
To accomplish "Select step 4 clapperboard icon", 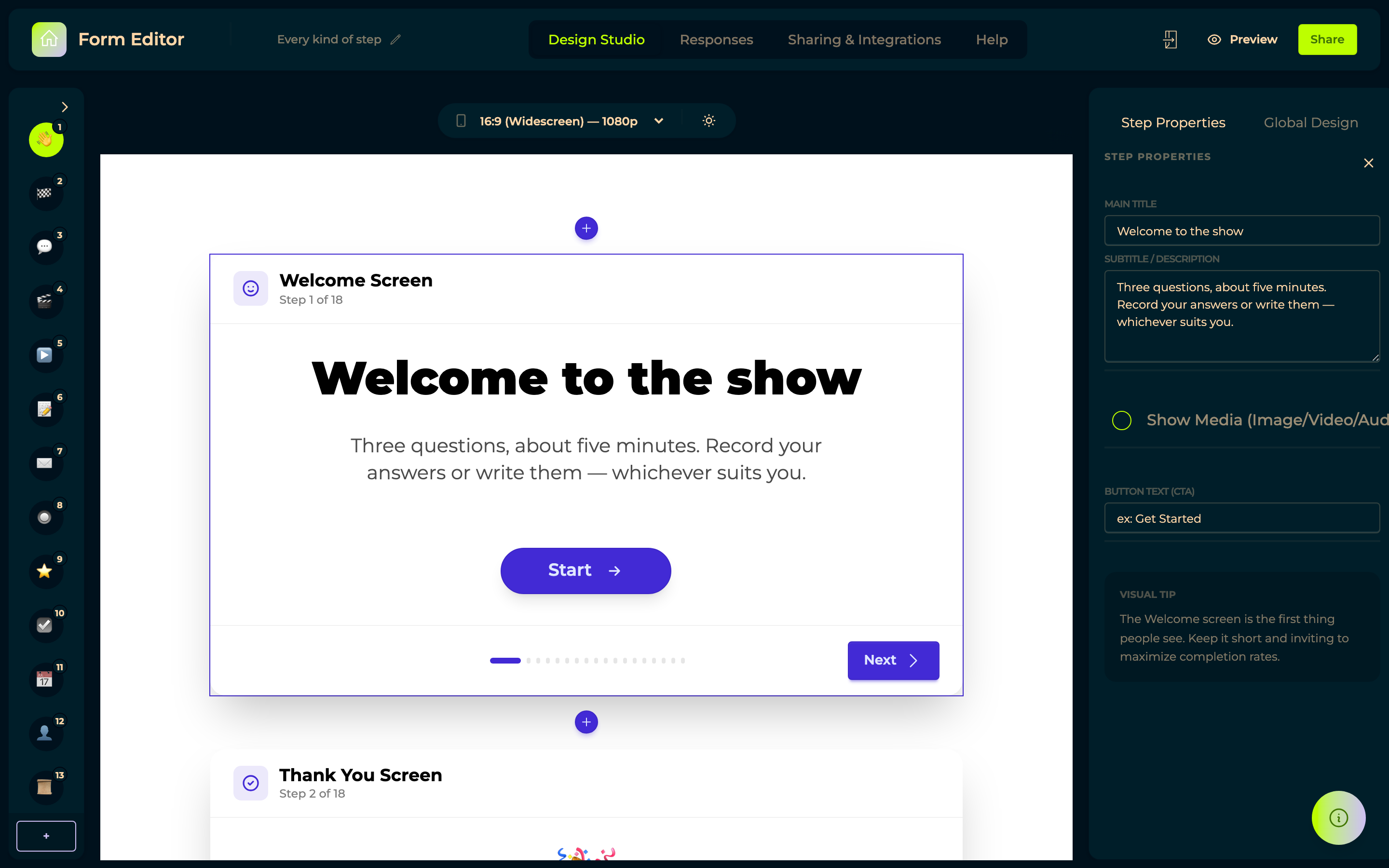I will coord(46,301).
